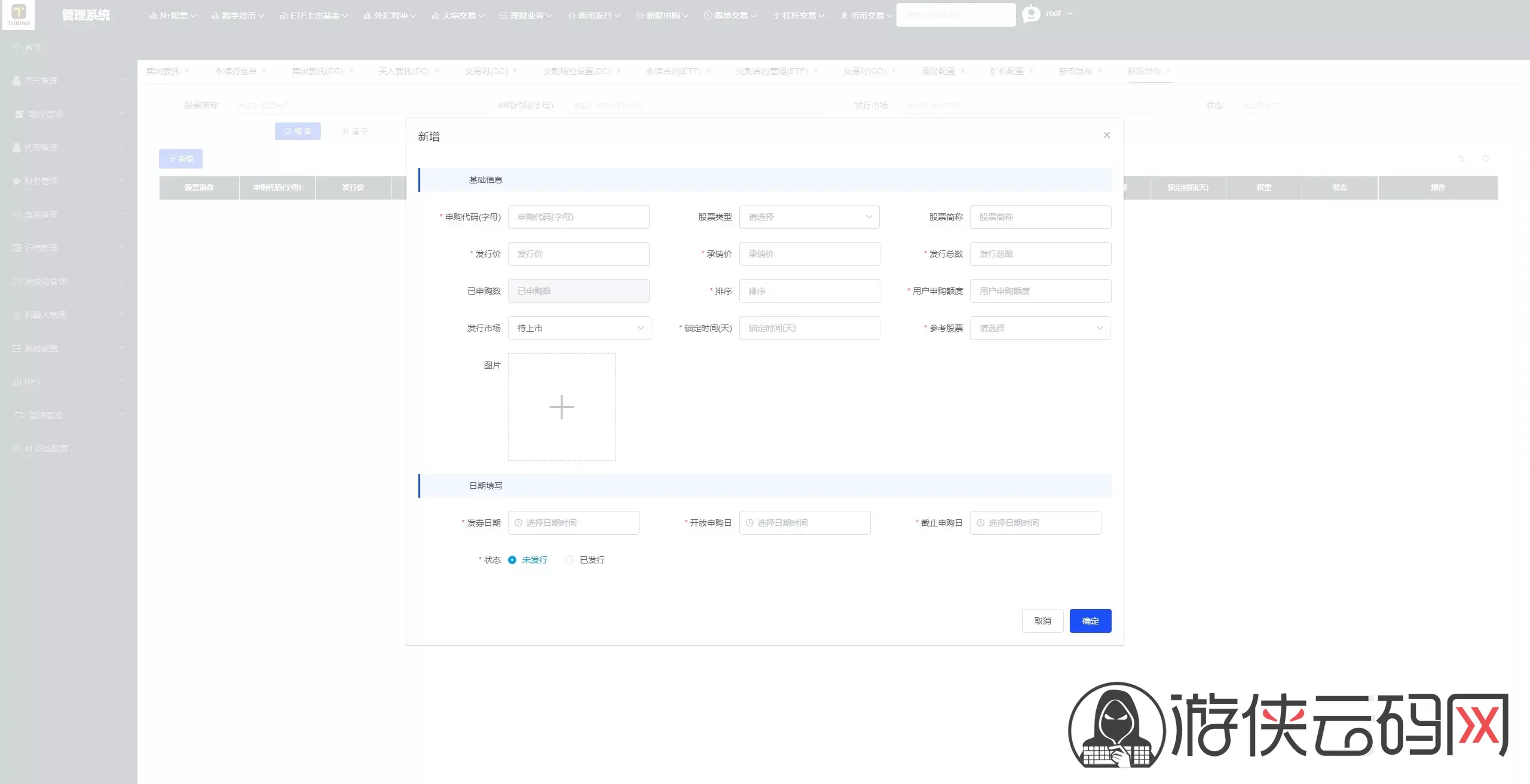
Task: Click the root user avatar icon
Action: (1031, 14)
